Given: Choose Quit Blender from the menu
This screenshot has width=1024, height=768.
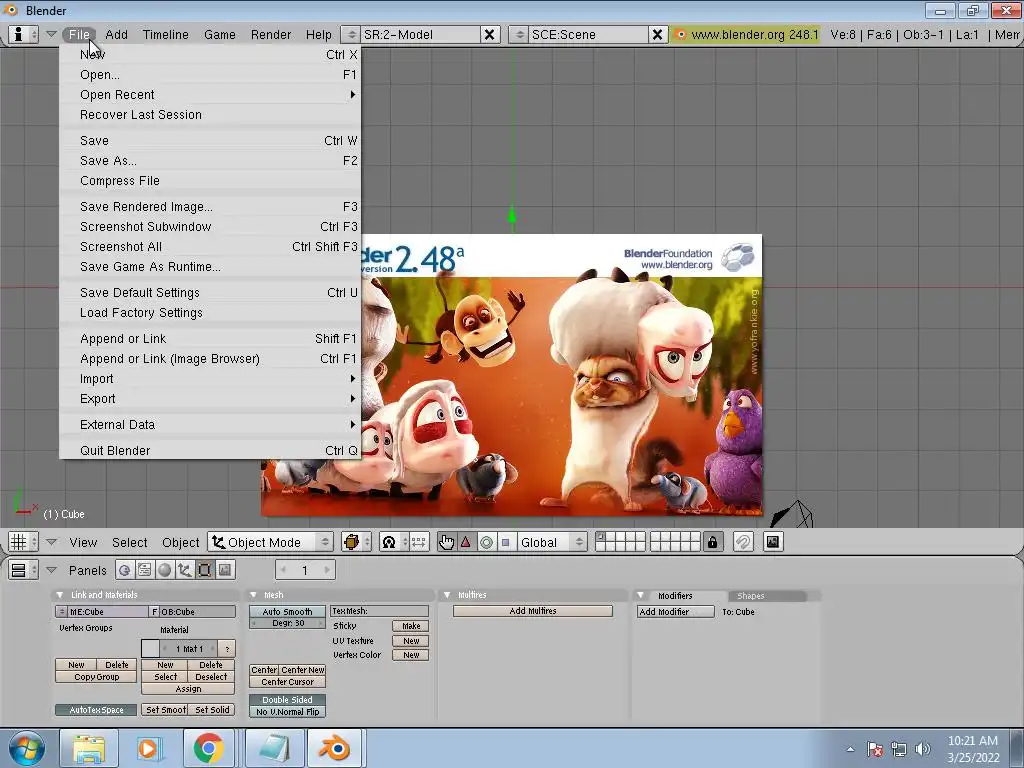Looking at the screenshot, I should coord(210,451).
